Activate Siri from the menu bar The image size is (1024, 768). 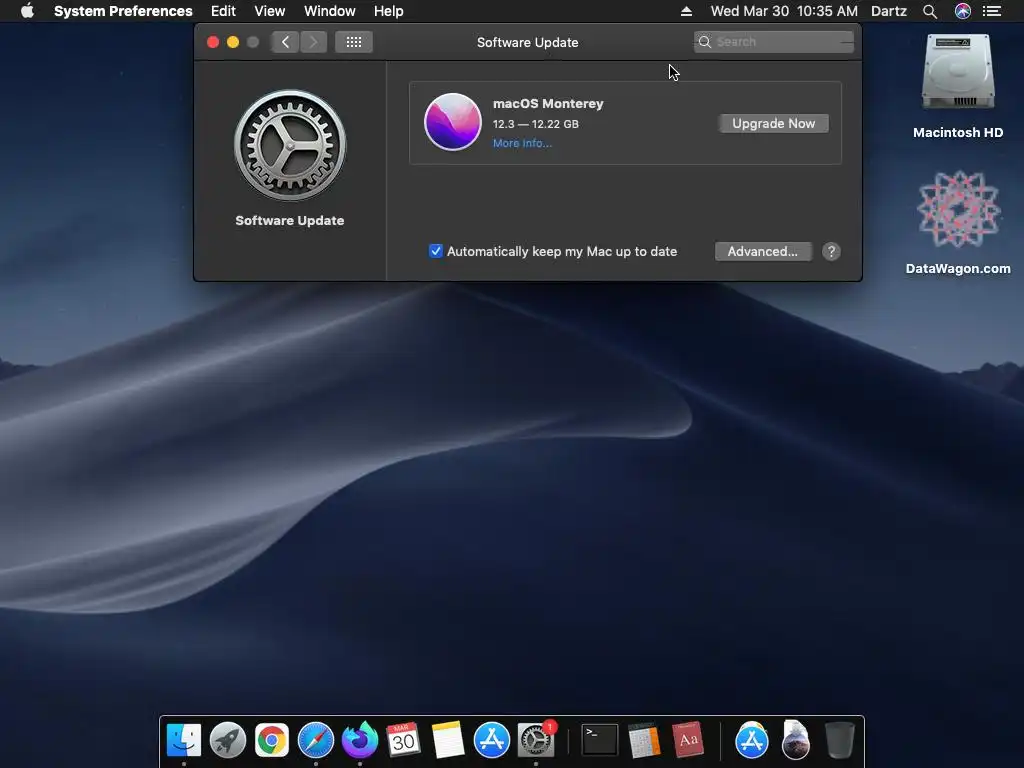tap(963, 11)
